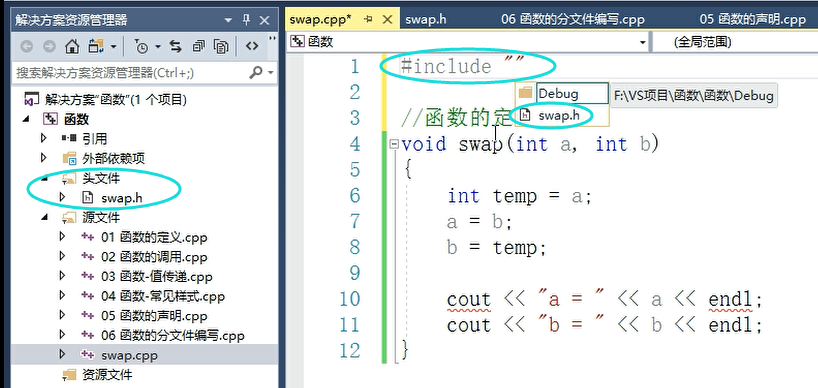Toggle the pin on swap.cpp tab
Image resolution: width=818 pixels, height=388 pixels.
pos(368,20)
